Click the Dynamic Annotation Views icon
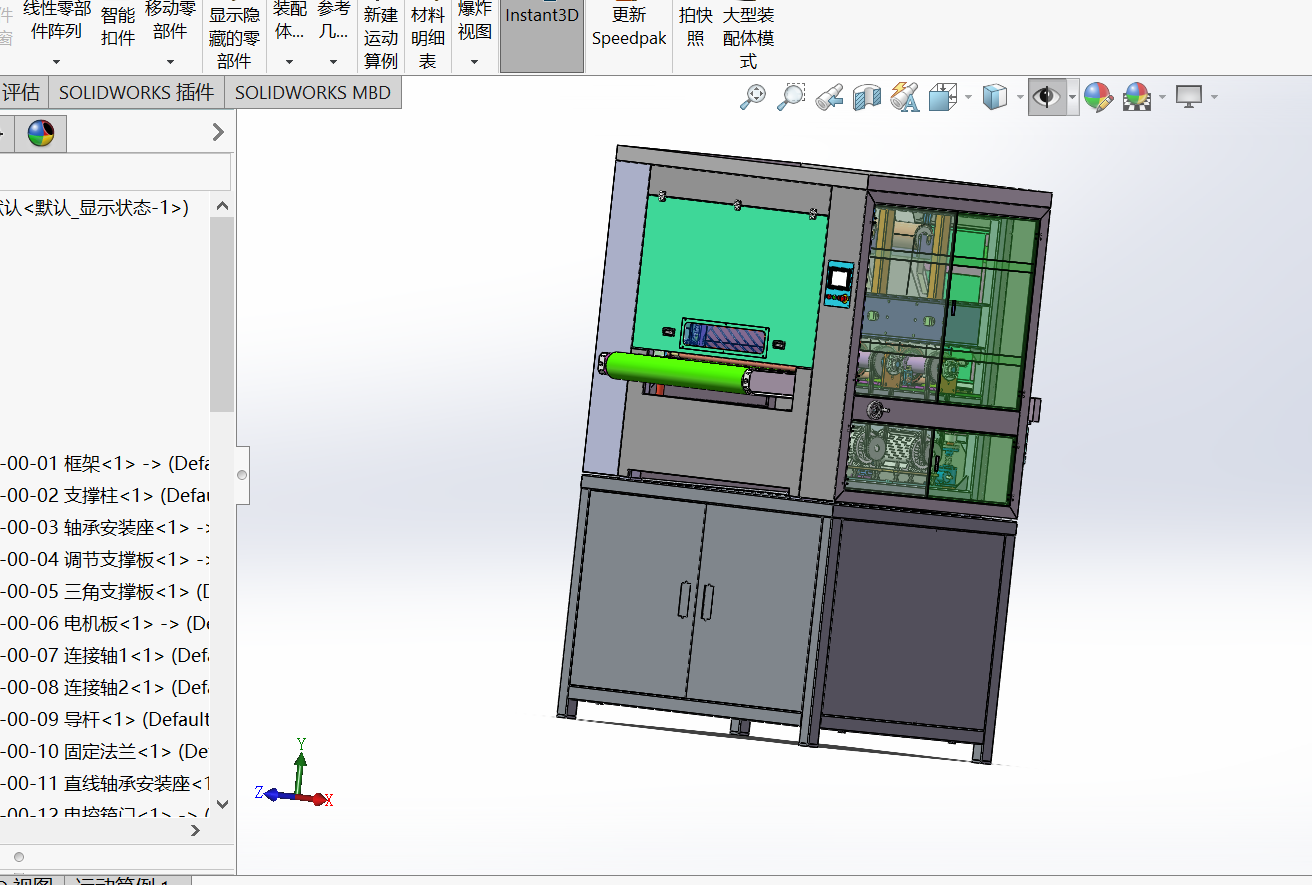 point(904,97)
